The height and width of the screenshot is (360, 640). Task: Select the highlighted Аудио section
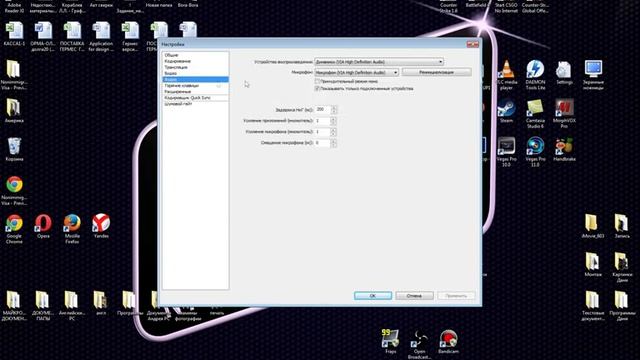pos(196,79)
